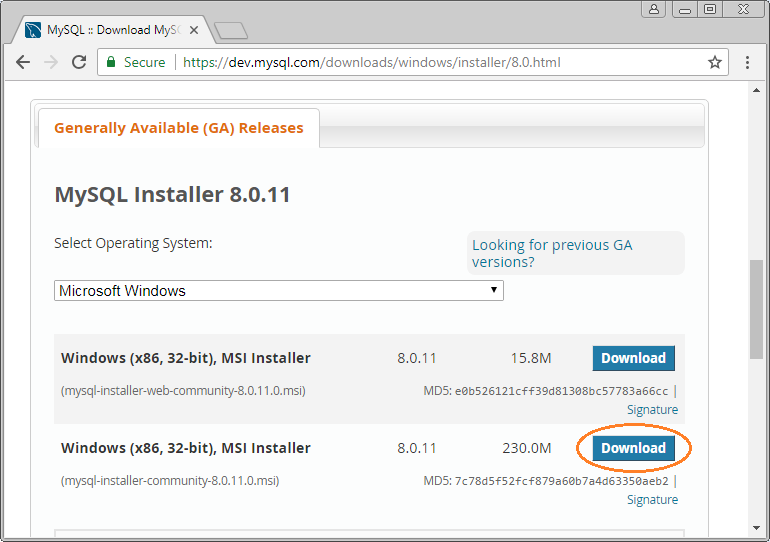Open Signature link for web-community installer
Viewport: 770px width, 542px height.
point(652,409)
